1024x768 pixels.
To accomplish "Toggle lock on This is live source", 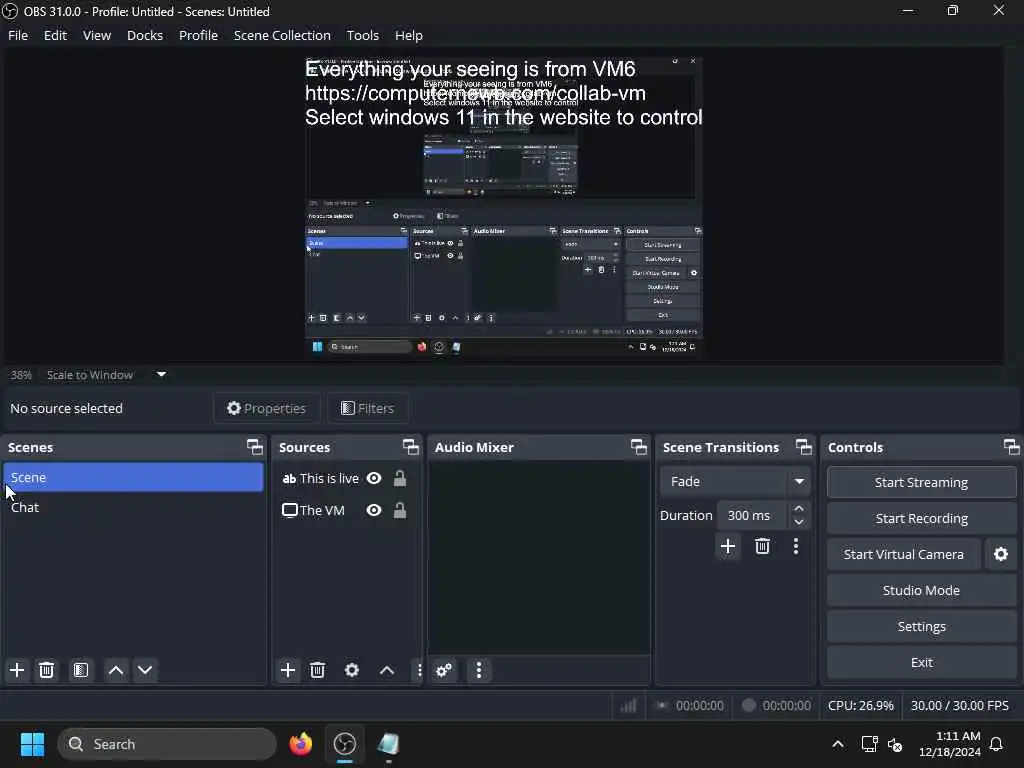I will coord(400,478).
